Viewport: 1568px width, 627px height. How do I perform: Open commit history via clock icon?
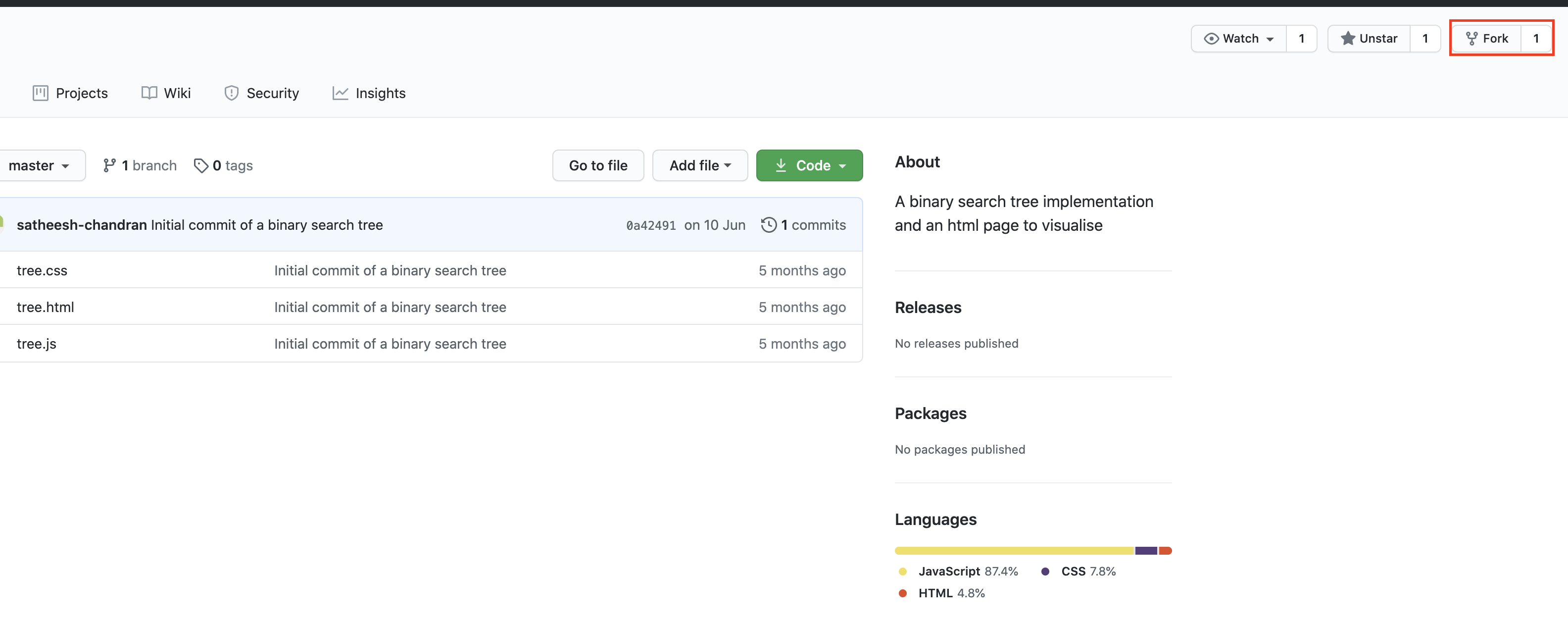pyautogui.click(x=769, y=225)
